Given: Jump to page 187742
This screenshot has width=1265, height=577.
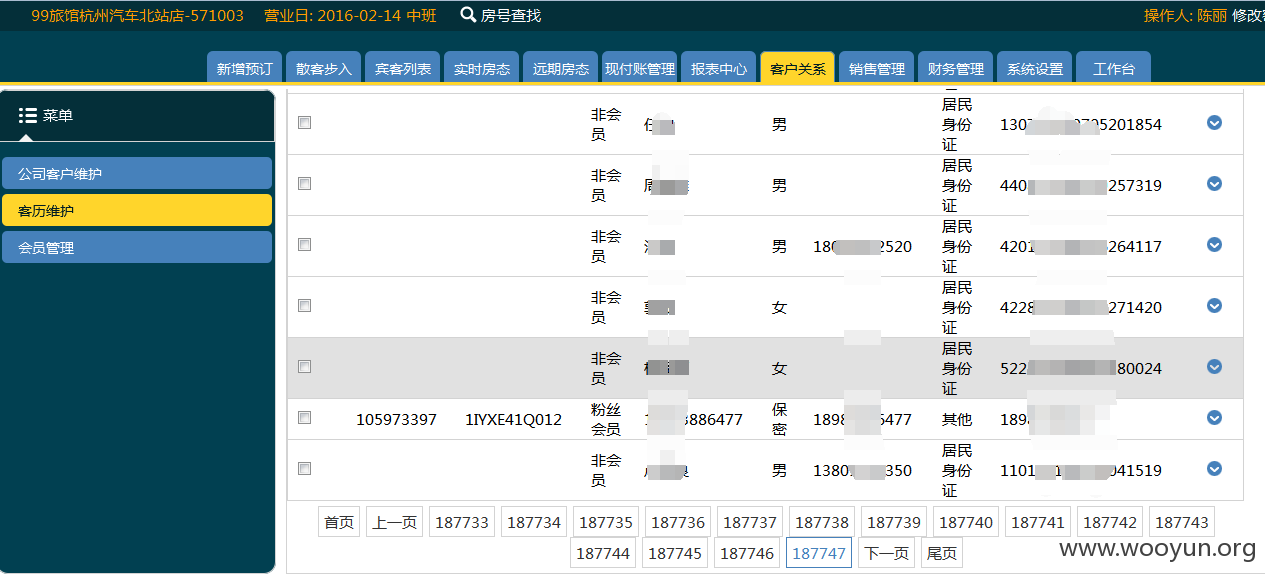Looking at the screenshot, I should (x=1110, y=522).
